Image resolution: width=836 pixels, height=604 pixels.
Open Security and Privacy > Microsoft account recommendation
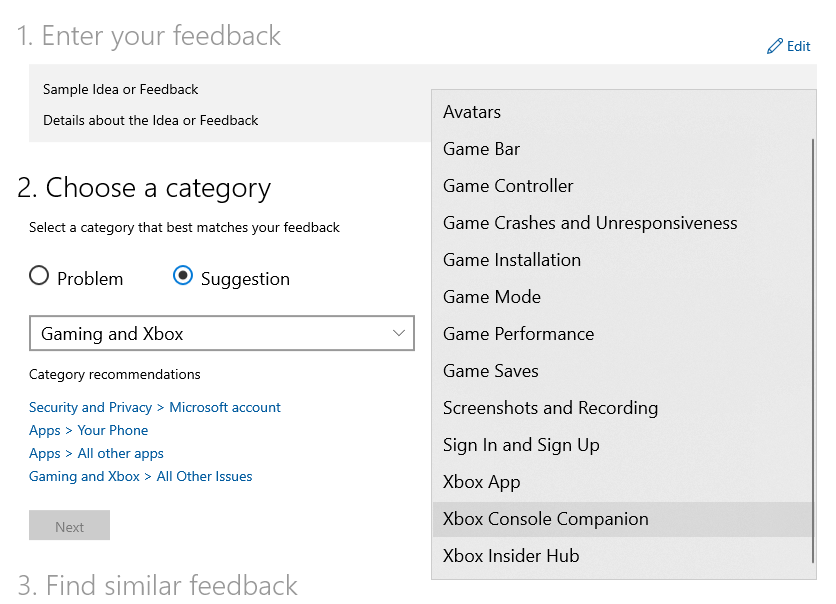pos(155,407)
